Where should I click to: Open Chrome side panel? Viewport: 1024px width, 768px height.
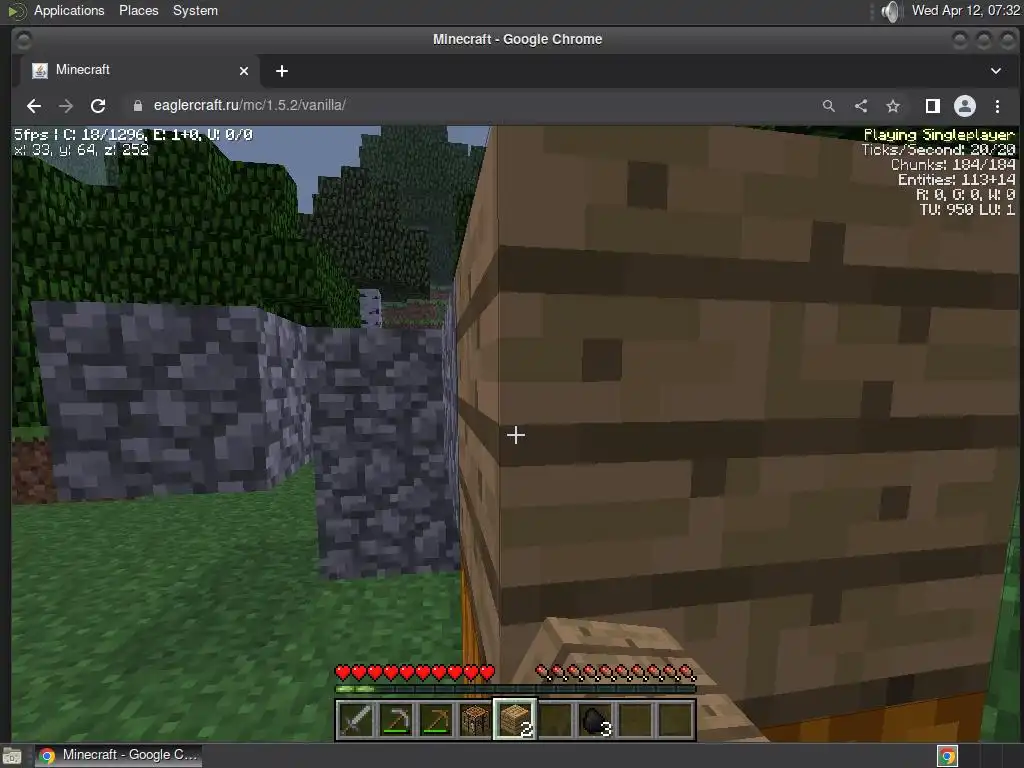(x=933, y=106)
